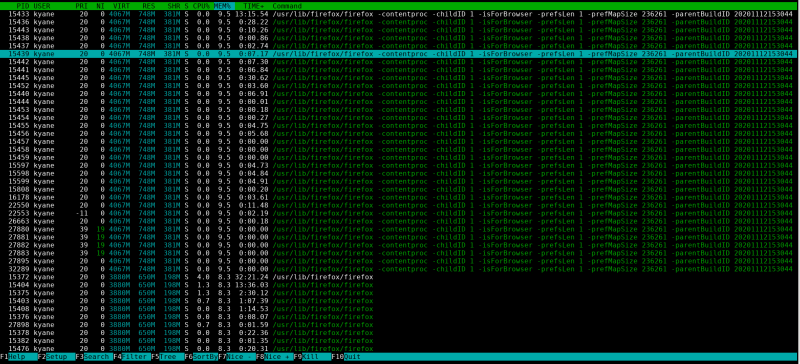This screenshot has height=364, width=800.
Task: Select process row with PID 27880
Action: click(400, 229)
